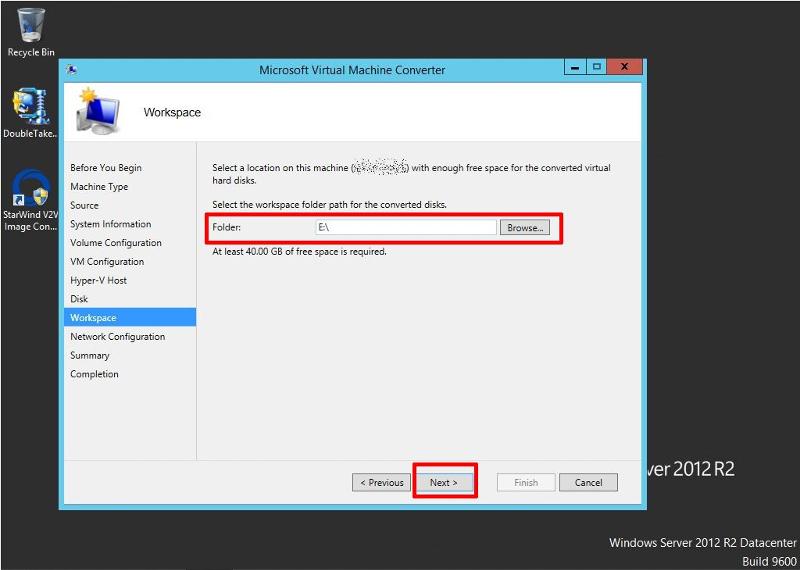Image resolution: width=800 pixels, height=570 pixels.
Task: Open the Machine Type step
Action: click(99, 187)
